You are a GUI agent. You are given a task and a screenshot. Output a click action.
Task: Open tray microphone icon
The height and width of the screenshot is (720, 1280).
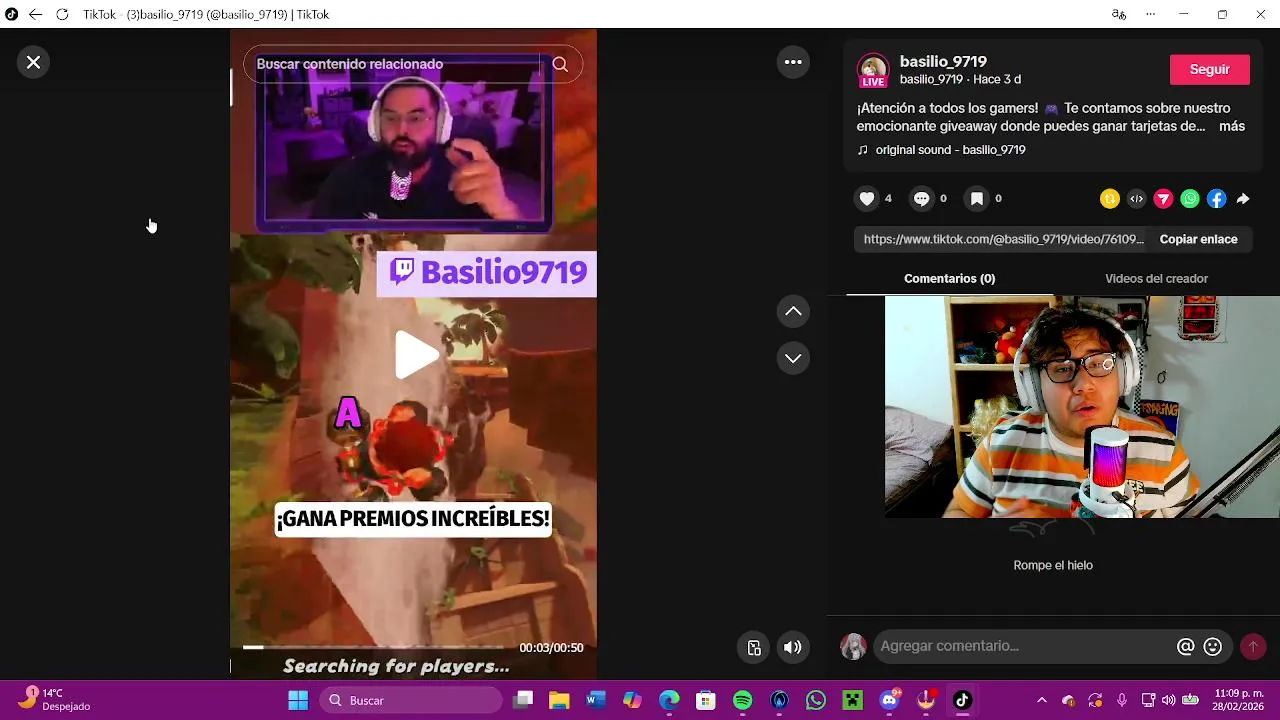[1122, 700]
